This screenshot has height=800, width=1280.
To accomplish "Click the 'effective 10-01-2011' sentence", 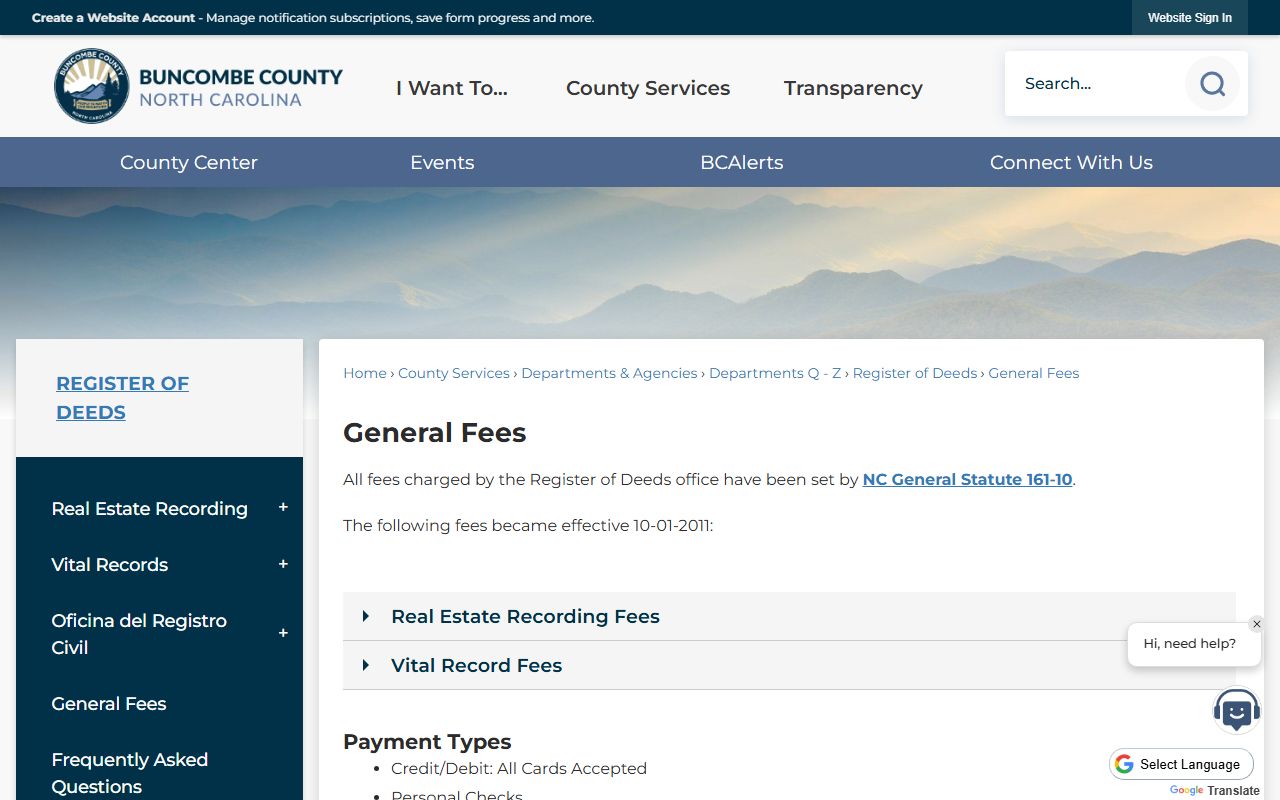I will pos(528,525).
